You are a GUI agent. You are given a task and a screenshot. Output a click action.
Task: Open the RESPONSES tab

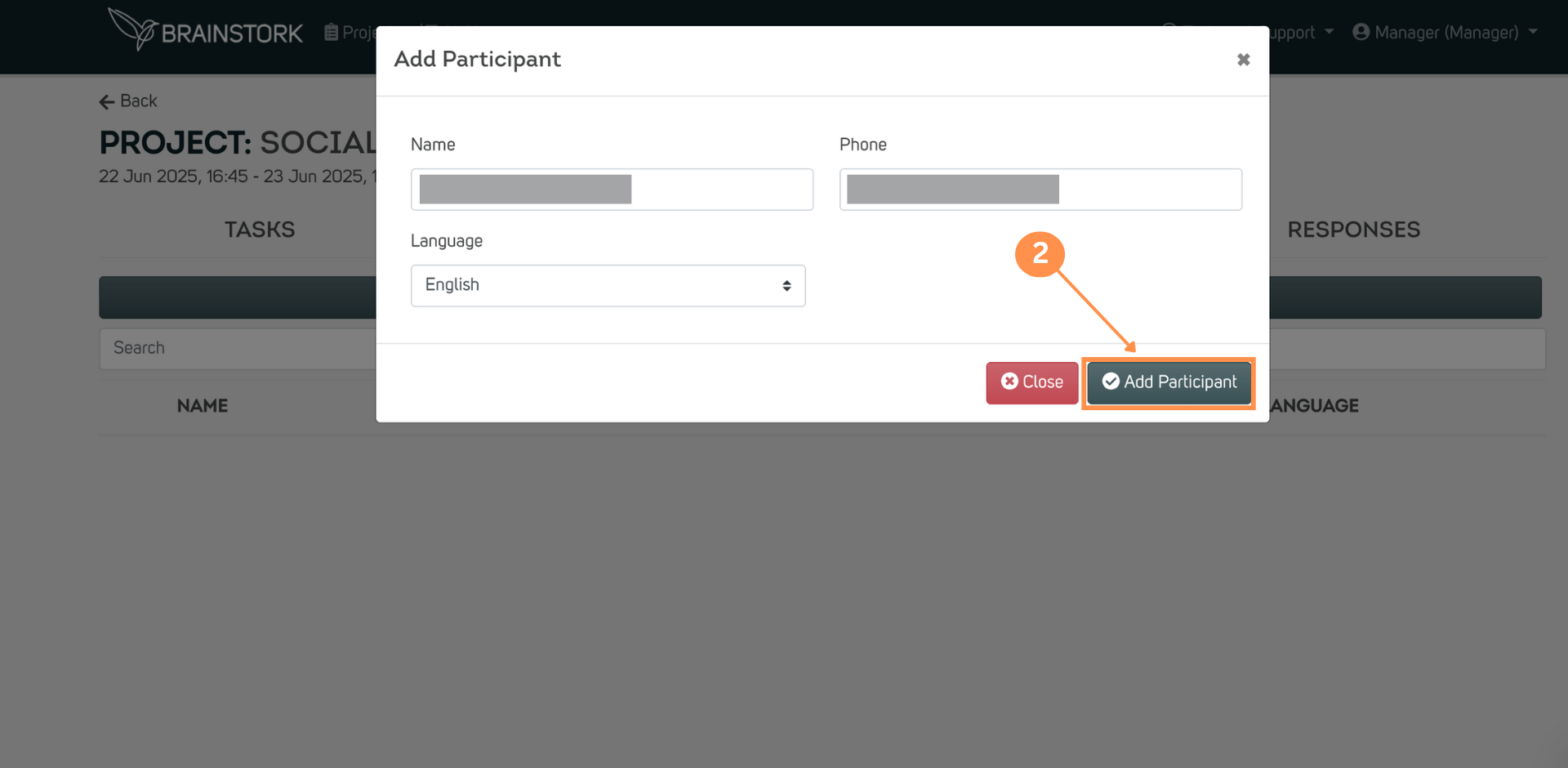tap(1353, 230)
